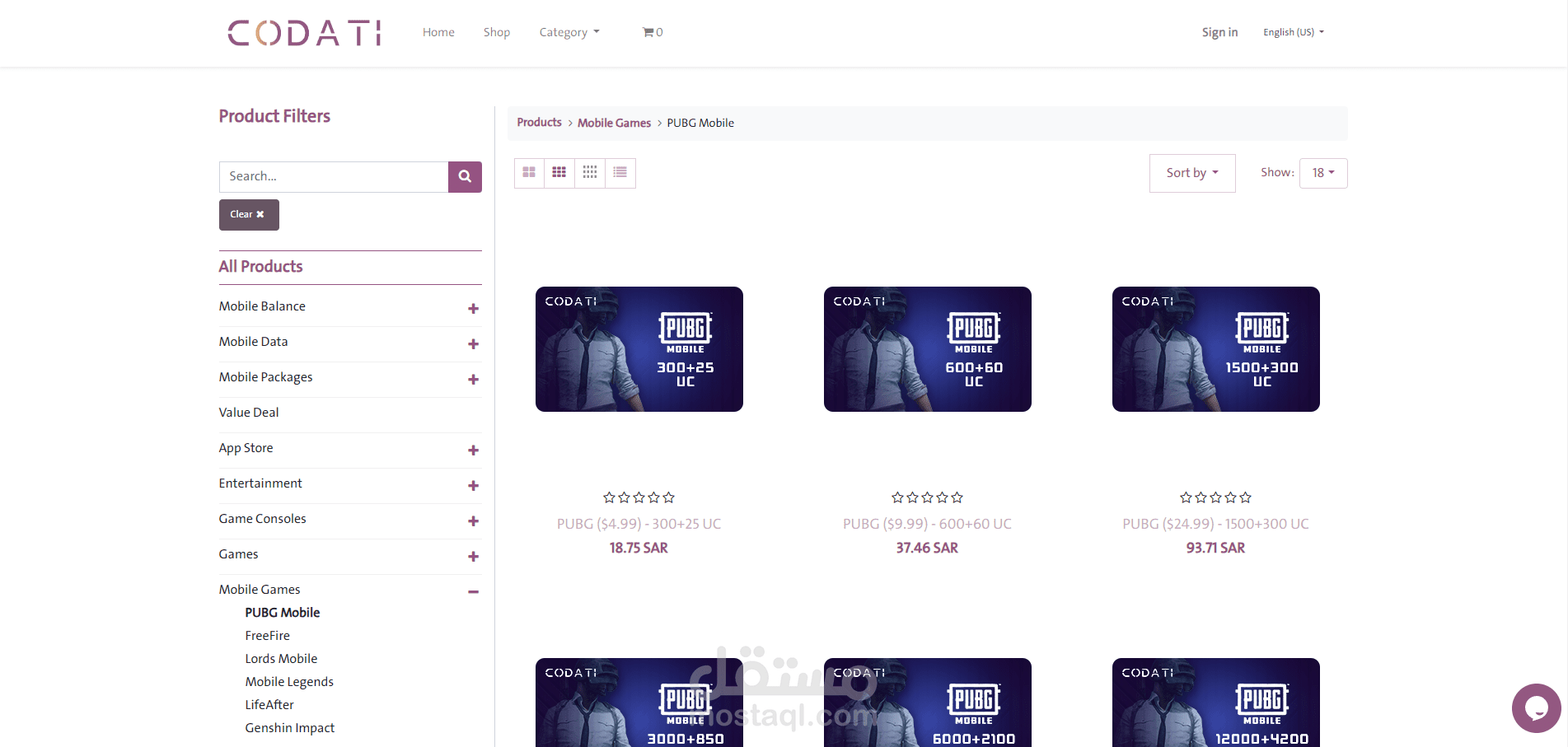Click Sign in
Screen dimensions: 1568x747
point(1219,32)
